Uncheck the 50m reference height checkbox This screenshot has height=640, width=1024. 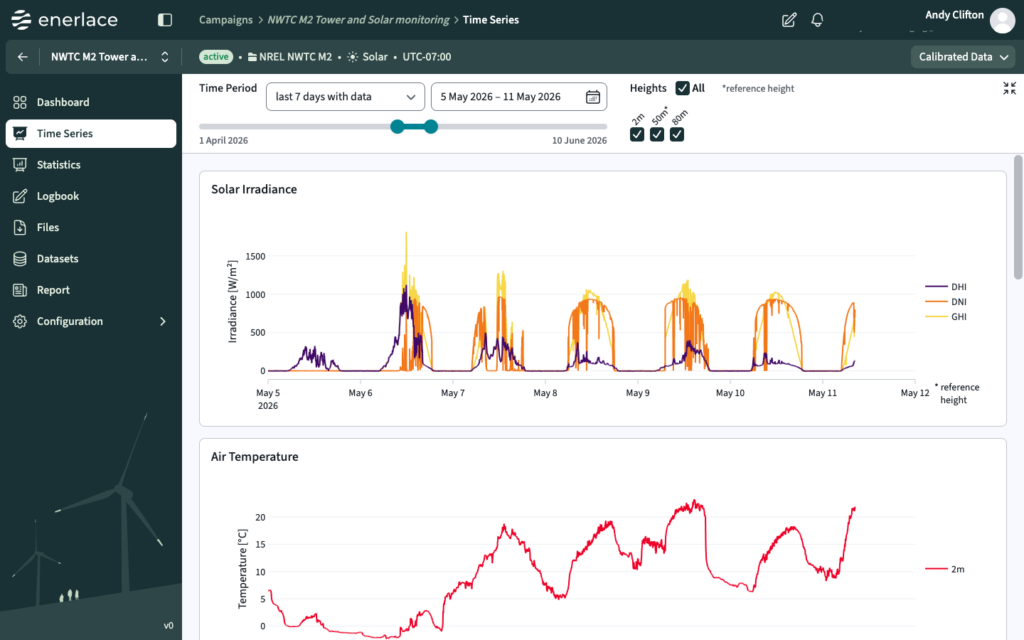[x=657, y=135]
